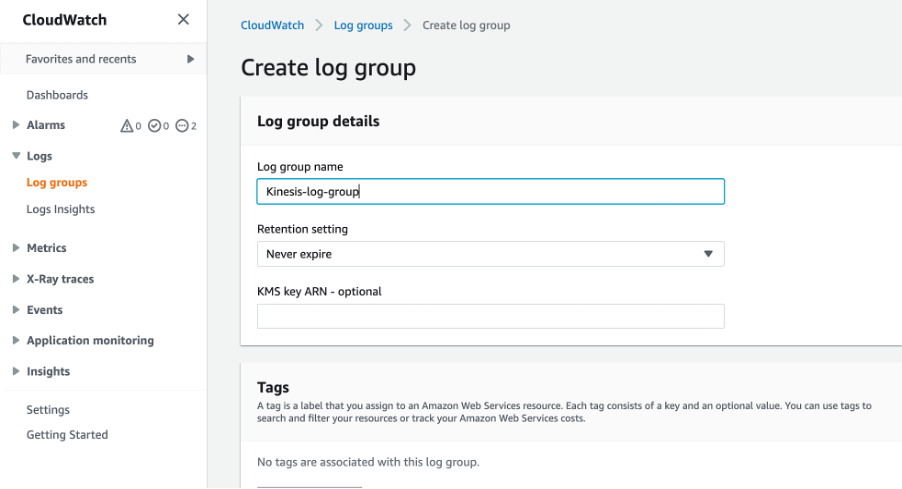Viewport: 902px width, 489px height.
Task: Click the 'No tags are associated' text
Action: [368, 462]
